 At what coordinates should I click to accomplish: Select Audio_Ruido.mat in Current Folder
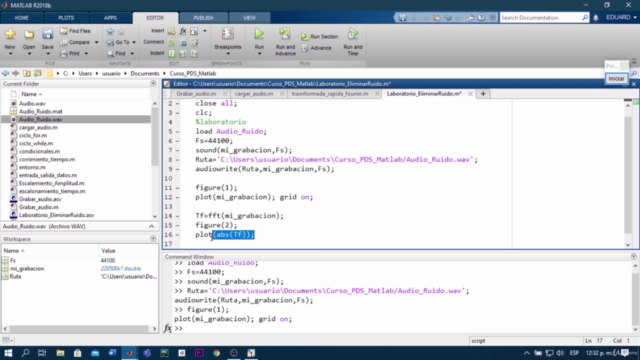pos(40,111)
